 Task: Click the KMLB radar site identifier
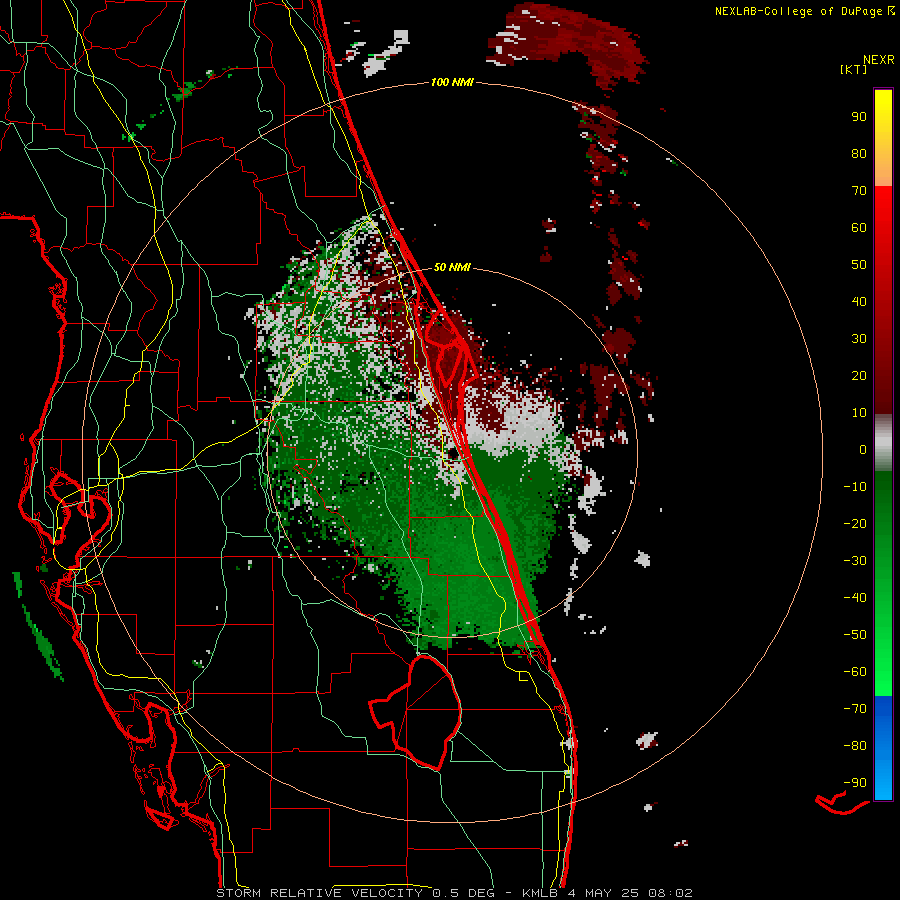(541, 893)
